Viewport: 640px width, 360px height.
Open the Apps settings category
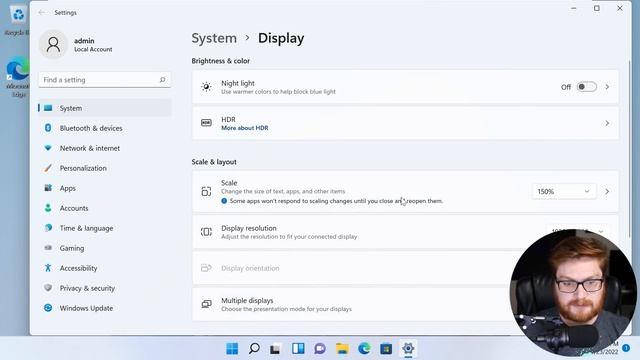104,188
